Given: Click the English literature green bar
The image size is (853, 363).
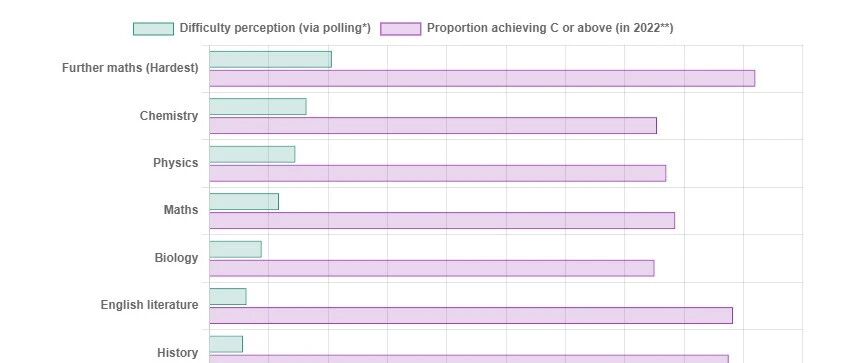Looking at the screenshot, I should (228, 297).
